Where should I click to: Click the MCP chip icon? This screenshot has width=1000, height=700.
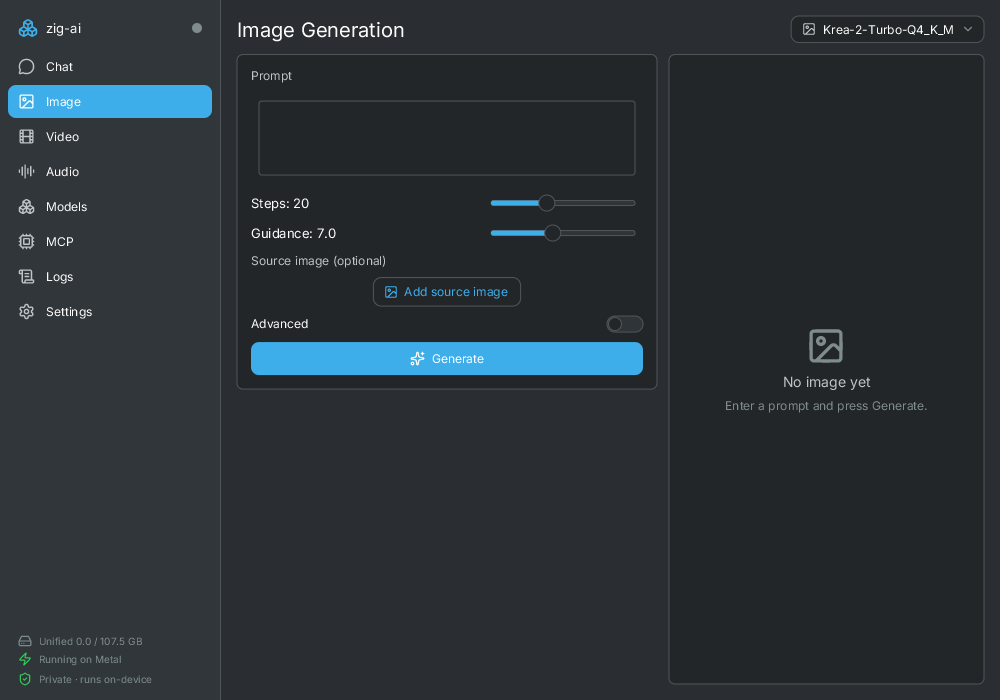[x=26, y=242]
